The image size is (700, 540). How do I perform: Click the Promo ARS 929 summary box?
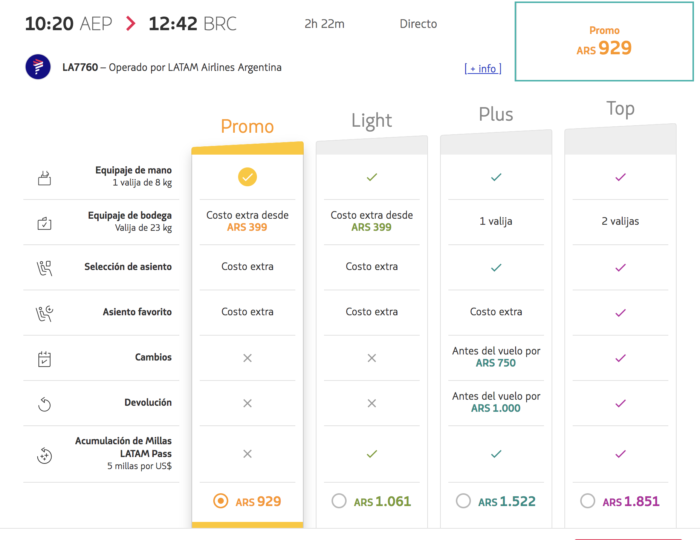pyautogui.click(x=604, y=41)
